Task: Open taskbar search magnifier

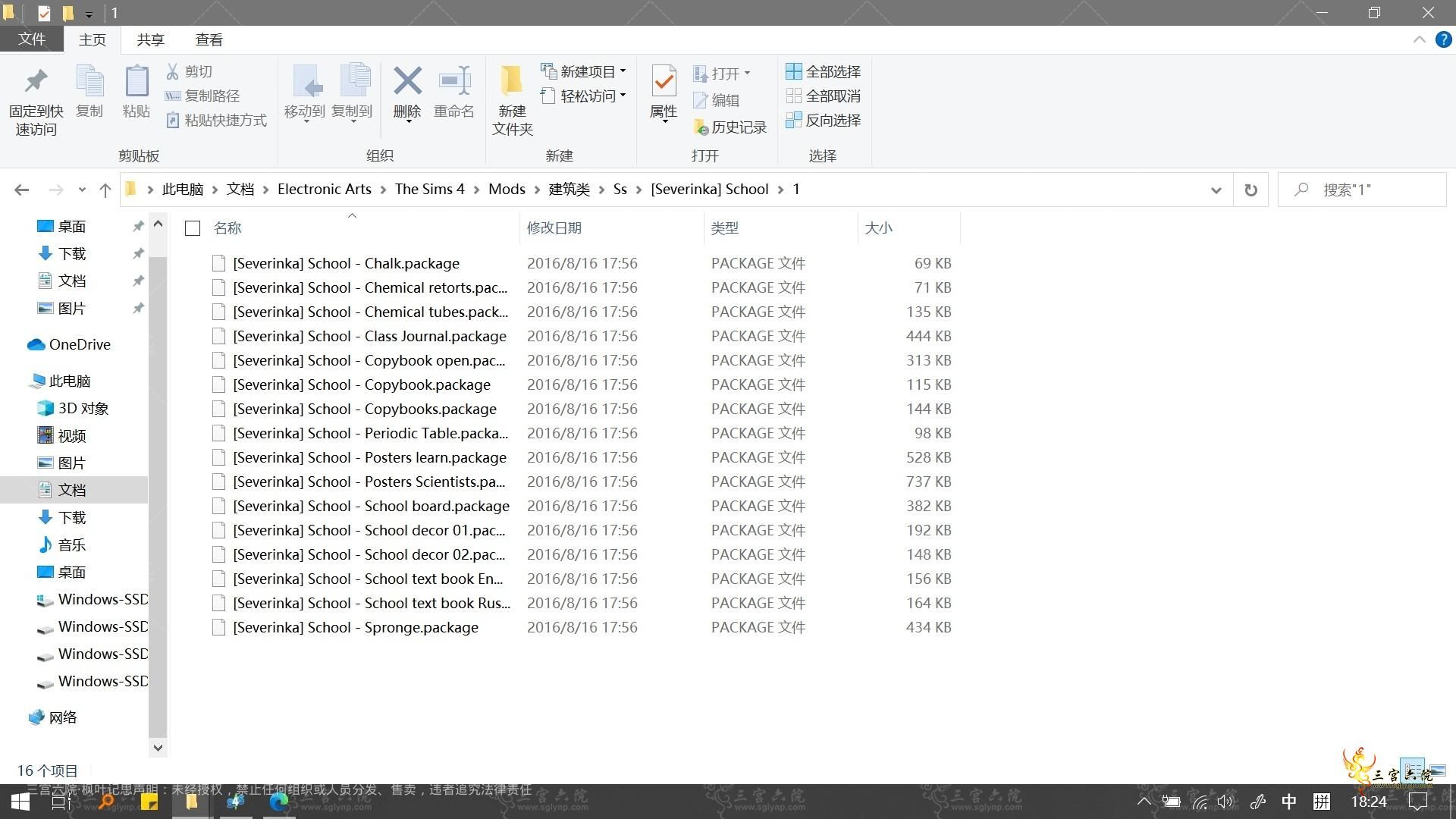Action: click(x=106, y=802)
